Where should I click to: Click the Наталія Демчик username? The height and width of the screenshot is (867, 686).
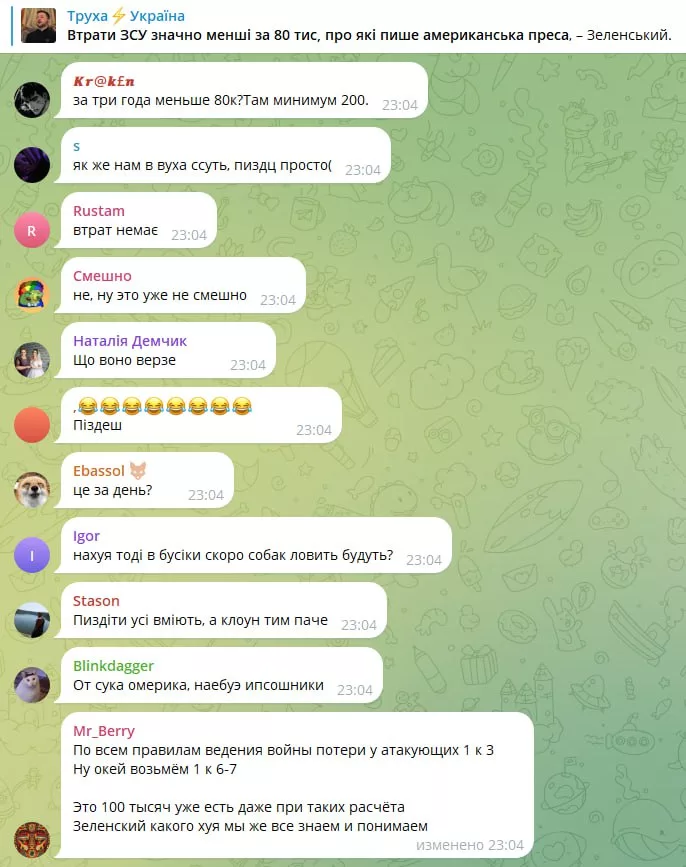pos(130,341)
